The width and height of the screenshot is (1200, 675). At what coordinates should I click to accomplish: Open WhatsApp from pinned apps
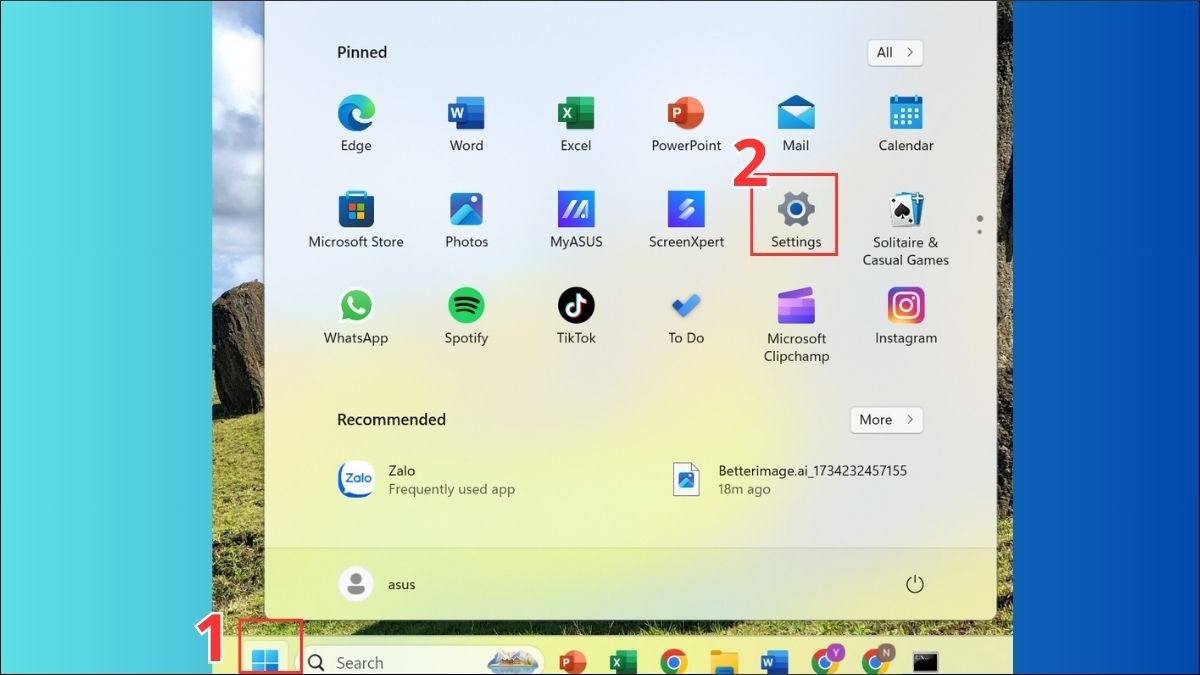tap(356, 316)
